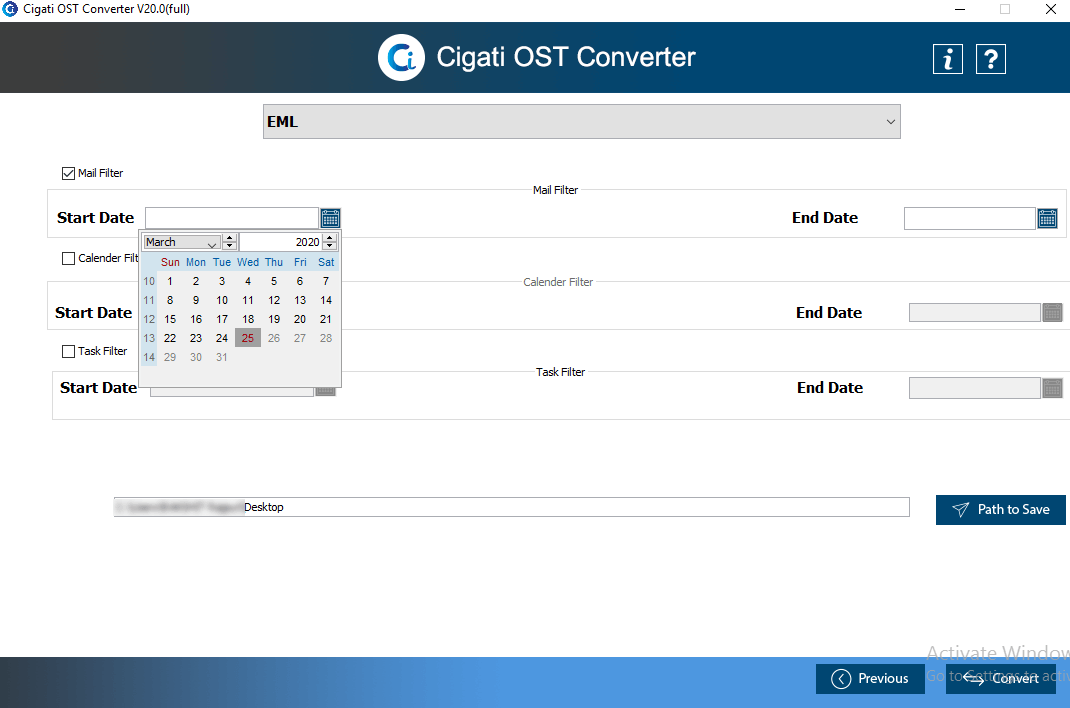This screenshot has width=1070, height=708.
Task: Select March 10 in the calendar
Action: point(222,300)
